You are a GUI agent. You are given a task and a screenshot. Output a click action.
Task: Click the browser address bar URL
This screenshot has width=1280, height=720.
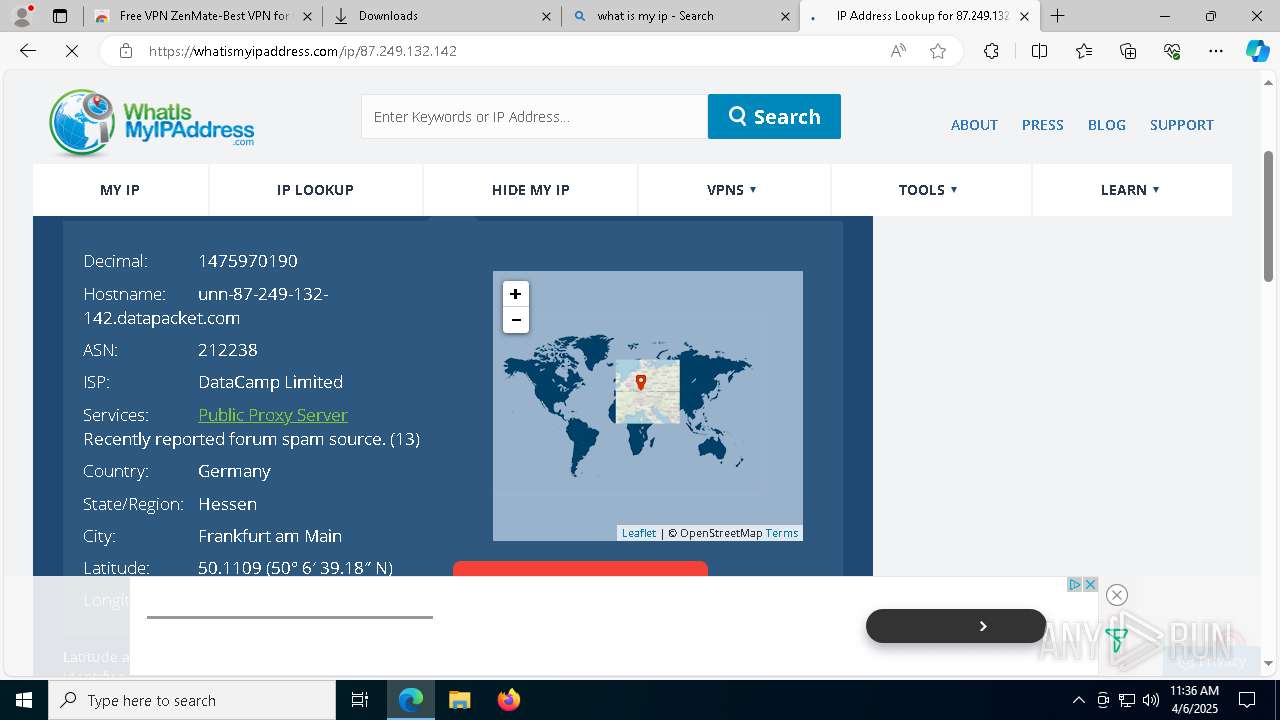click(303, 51)
